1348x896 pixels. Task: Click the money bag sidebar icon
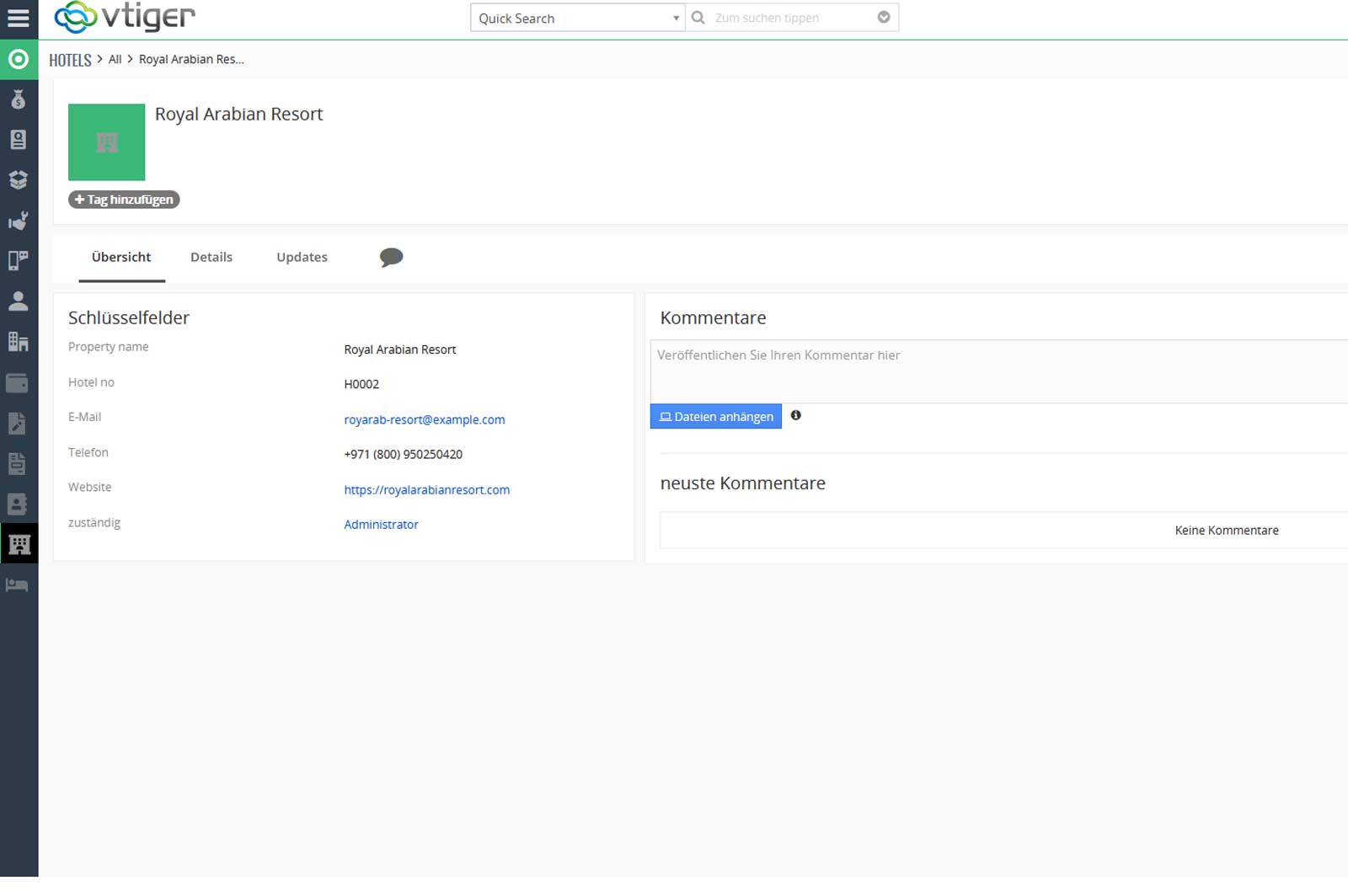point(19,99)
